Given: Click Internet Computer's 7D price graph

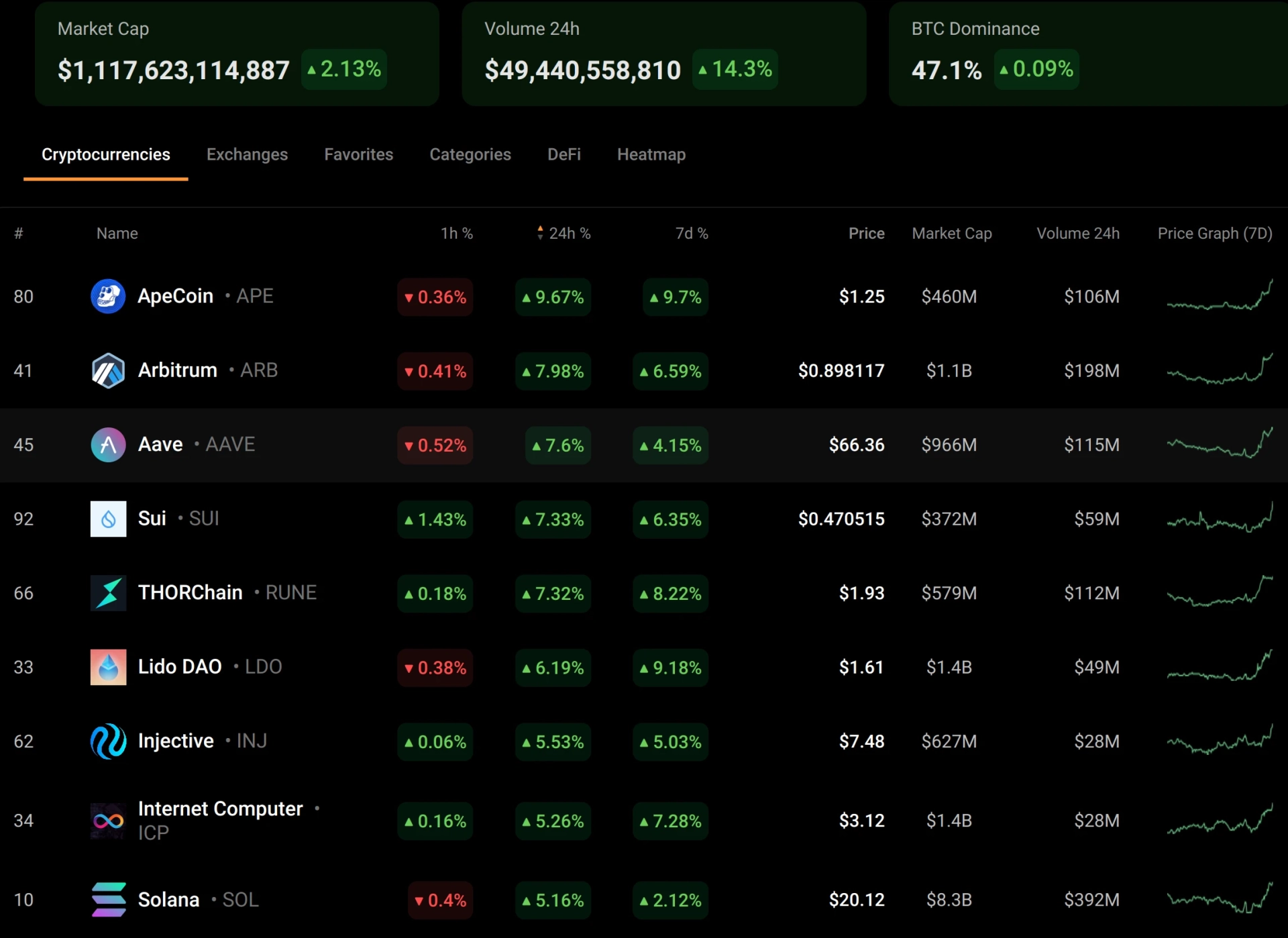Looking at the screenshot, I should [x=1220, y=820].
